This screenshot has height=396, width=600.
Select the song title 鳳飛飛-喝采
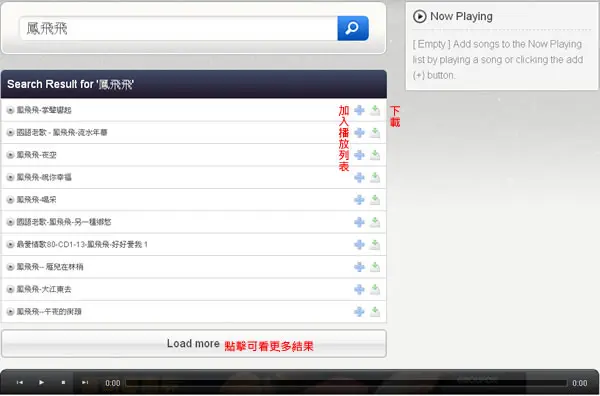tap(36, 200)
